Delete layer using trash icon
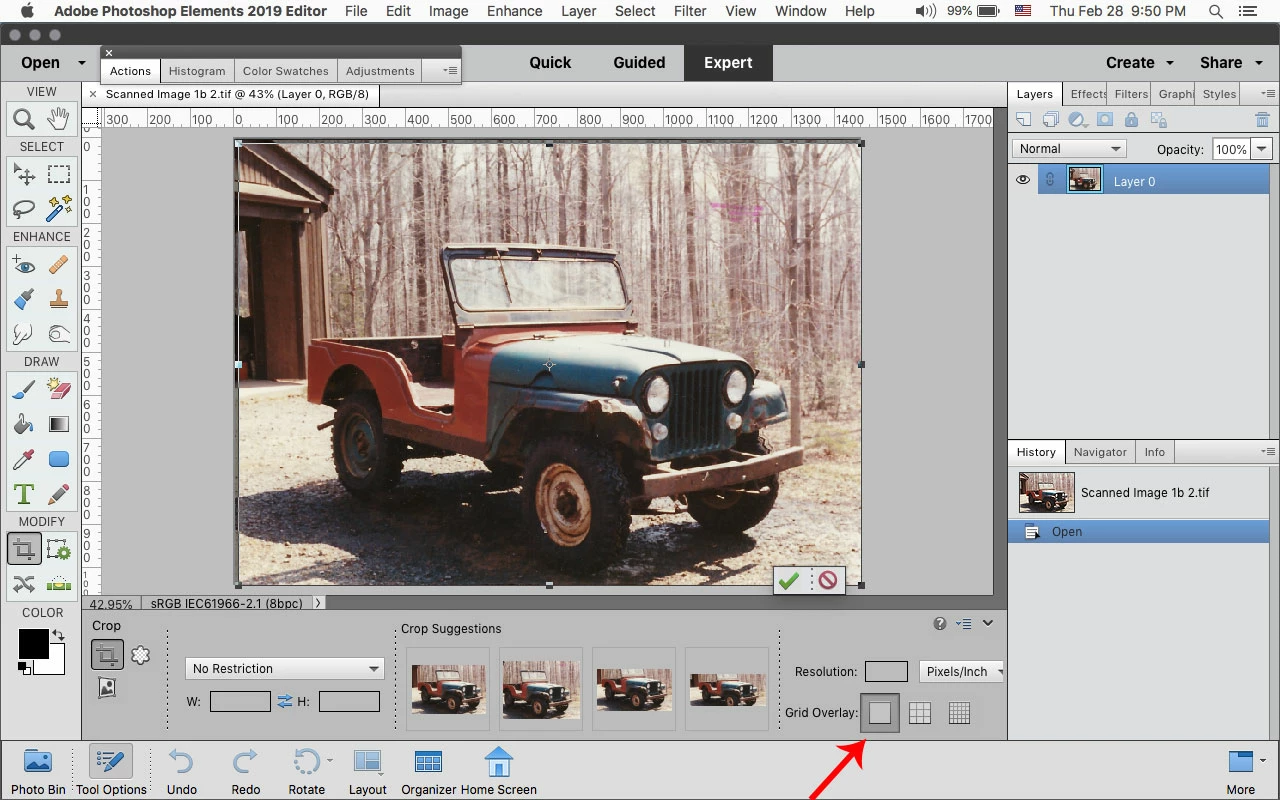This screenshot has width=1280, height=800. [x=1262, y=119]
